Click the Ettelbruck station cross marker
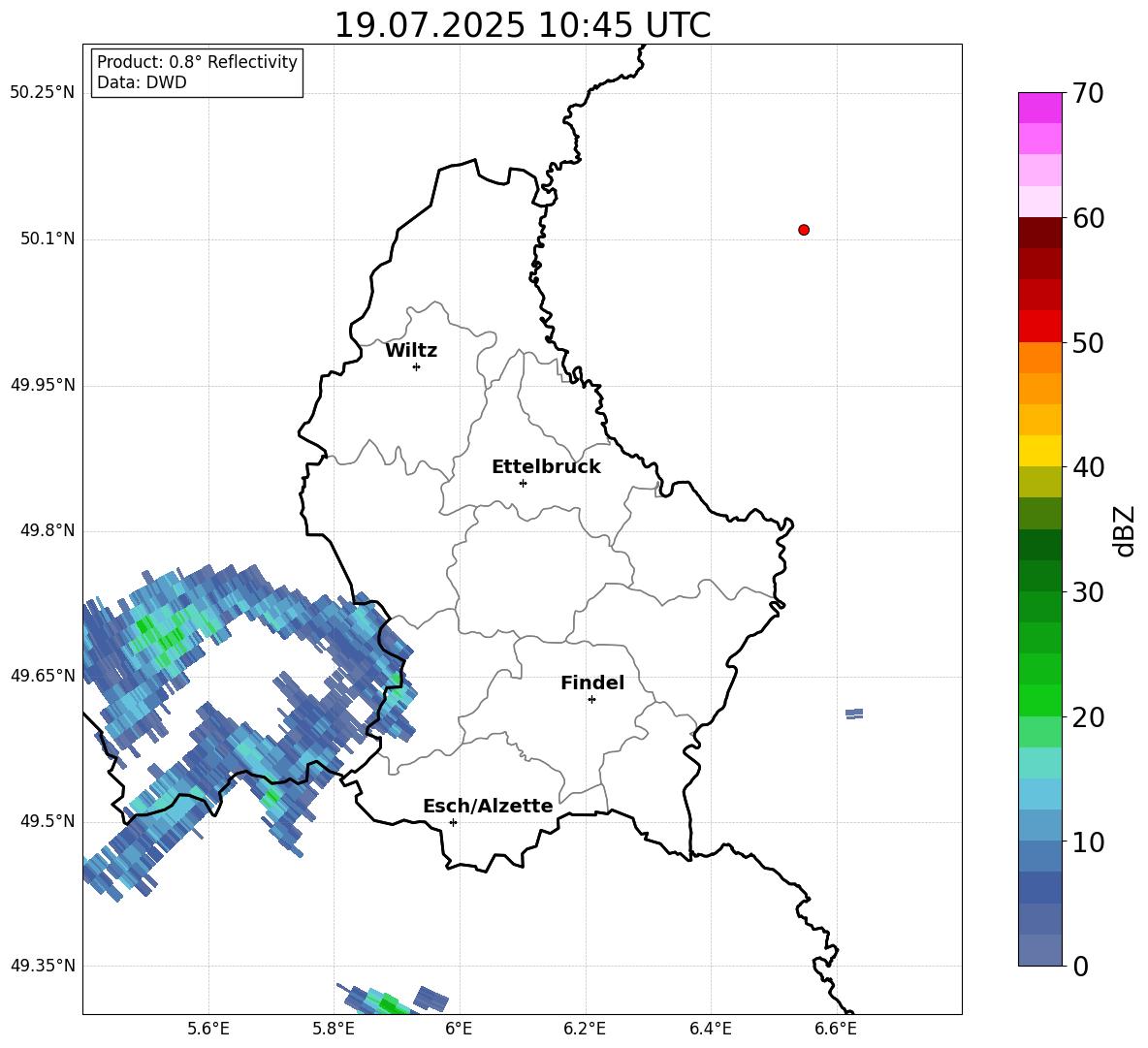1148x1048 pixels. coord(523,483)
